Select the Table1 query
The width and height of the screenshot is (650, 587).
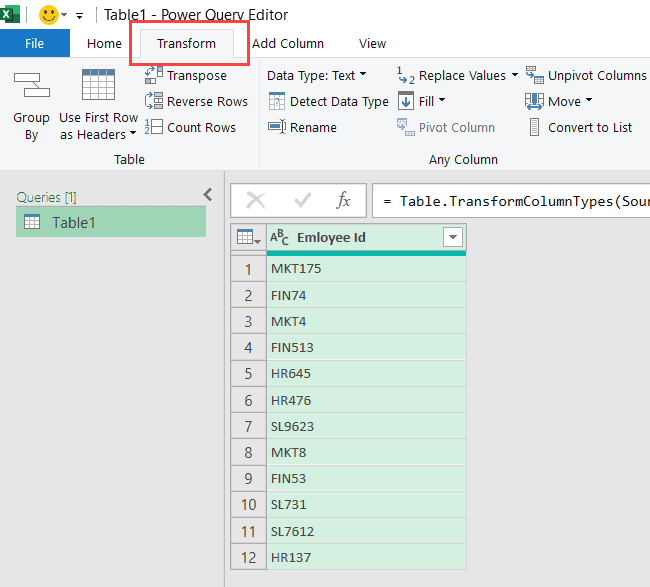tap(111, 222)
